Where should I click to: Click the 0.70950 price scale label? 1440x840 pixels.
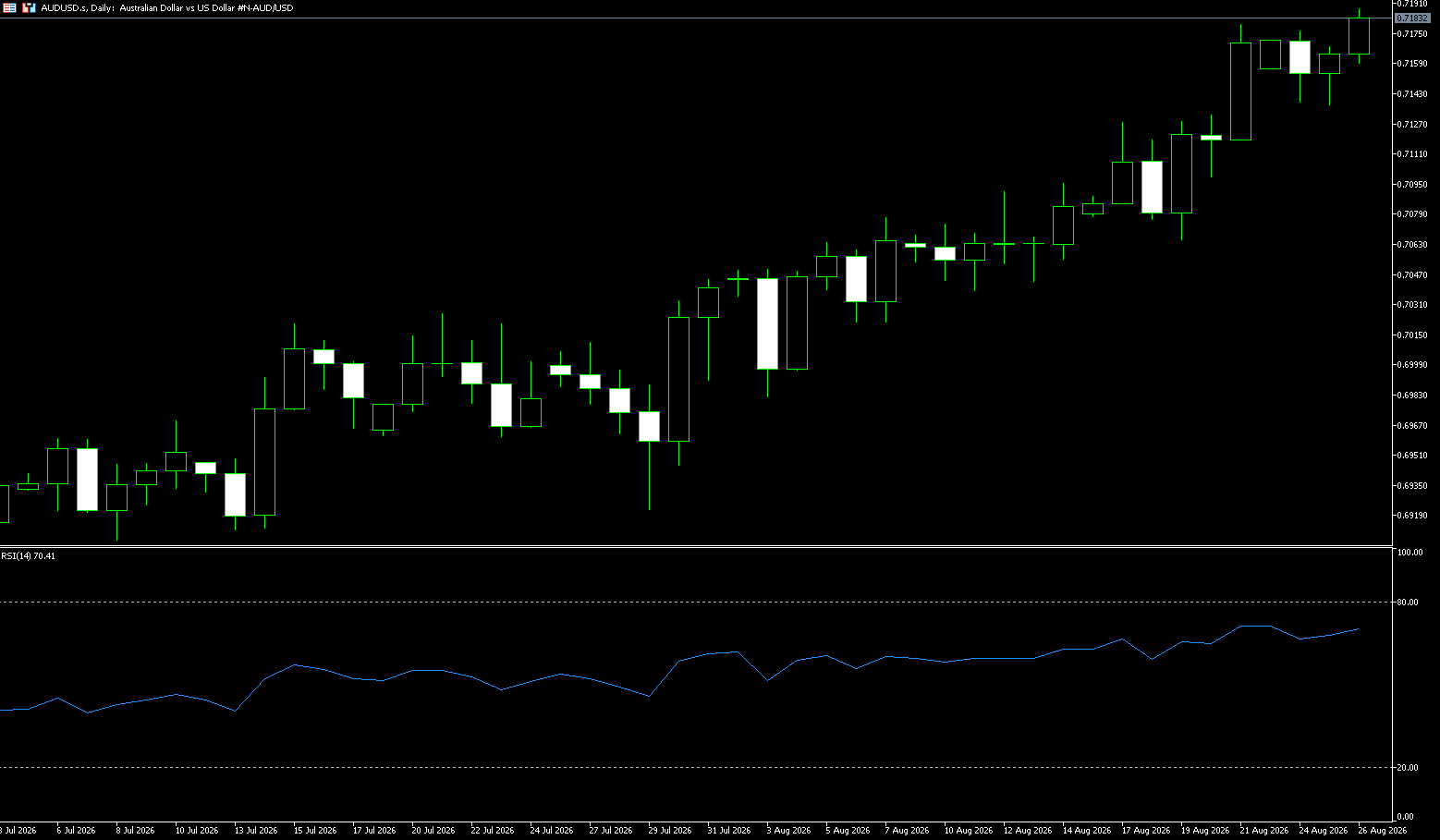(x=1413, y=185)
